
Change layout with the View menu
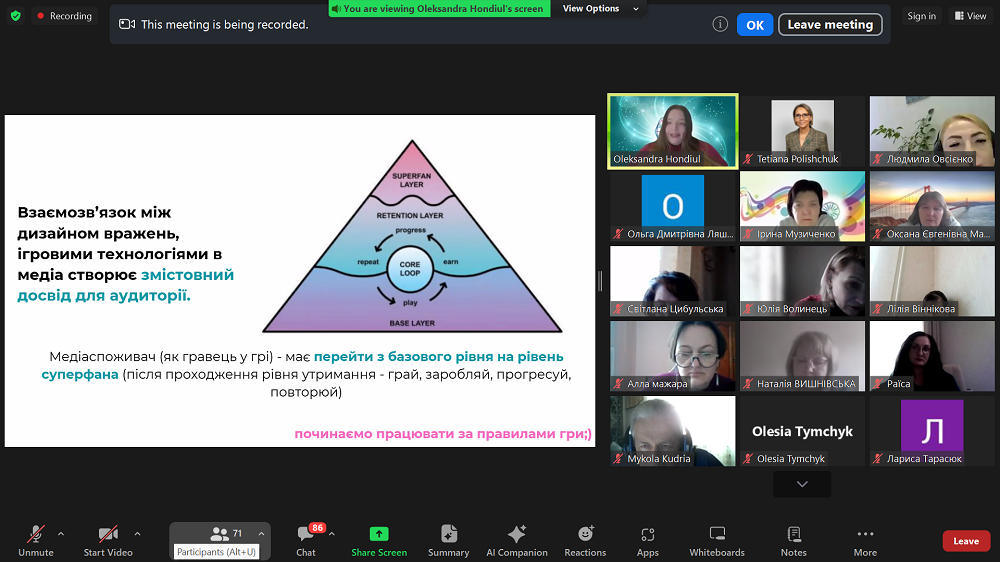pos(970,16)
